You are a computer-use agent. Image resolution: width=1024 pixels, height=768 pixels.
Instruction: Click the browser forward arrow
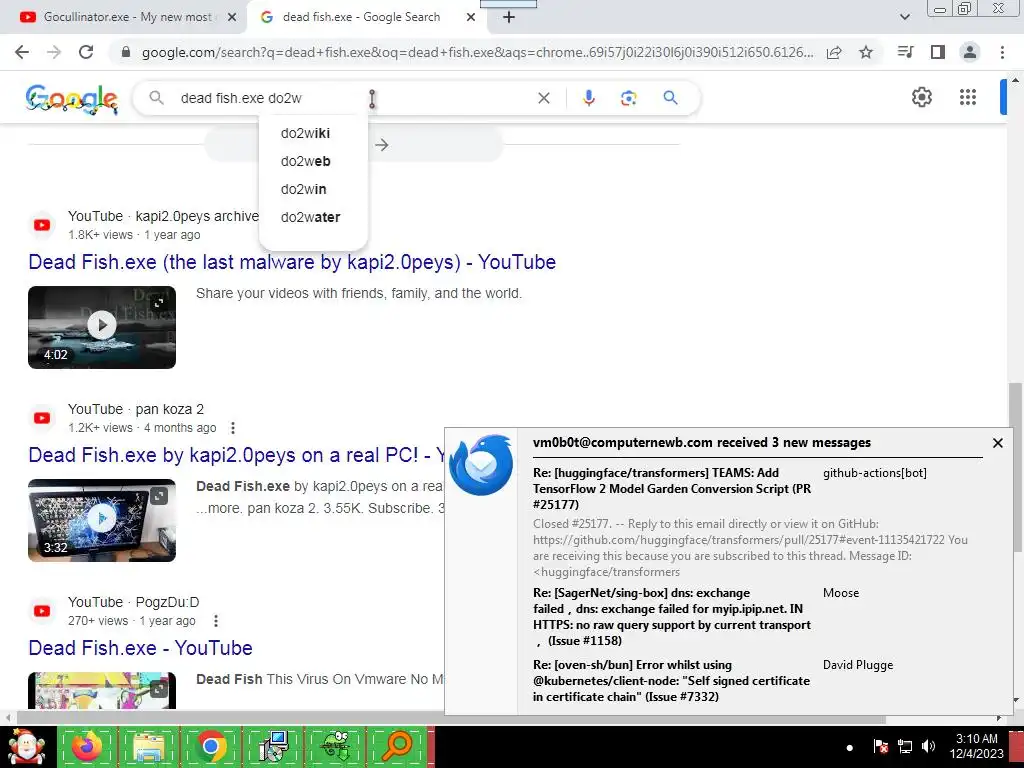(54, 52)
